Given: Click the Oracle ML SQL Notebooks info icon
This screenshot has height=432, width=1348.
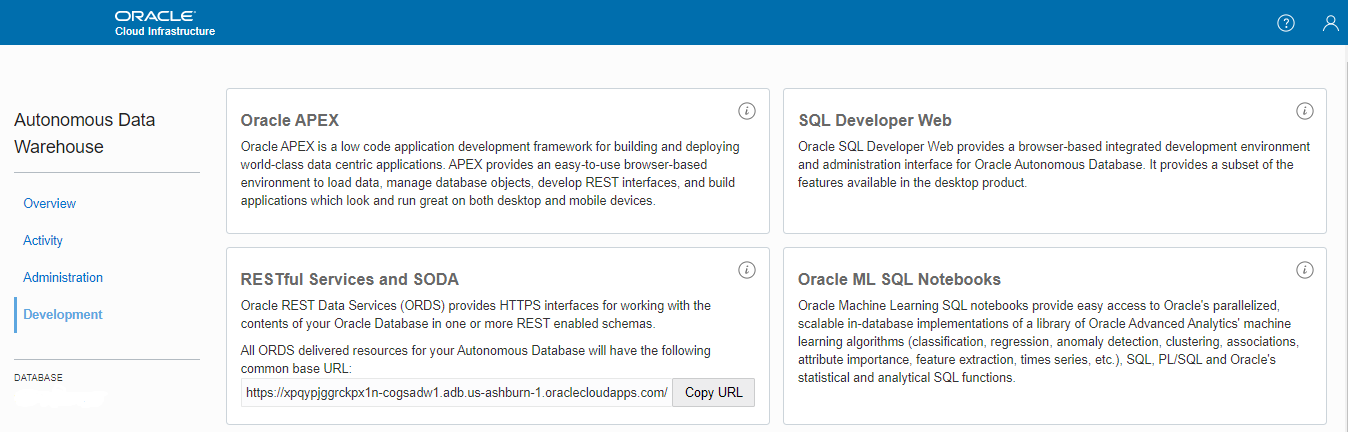Looking at the screenshot, I should (1304, 270).
